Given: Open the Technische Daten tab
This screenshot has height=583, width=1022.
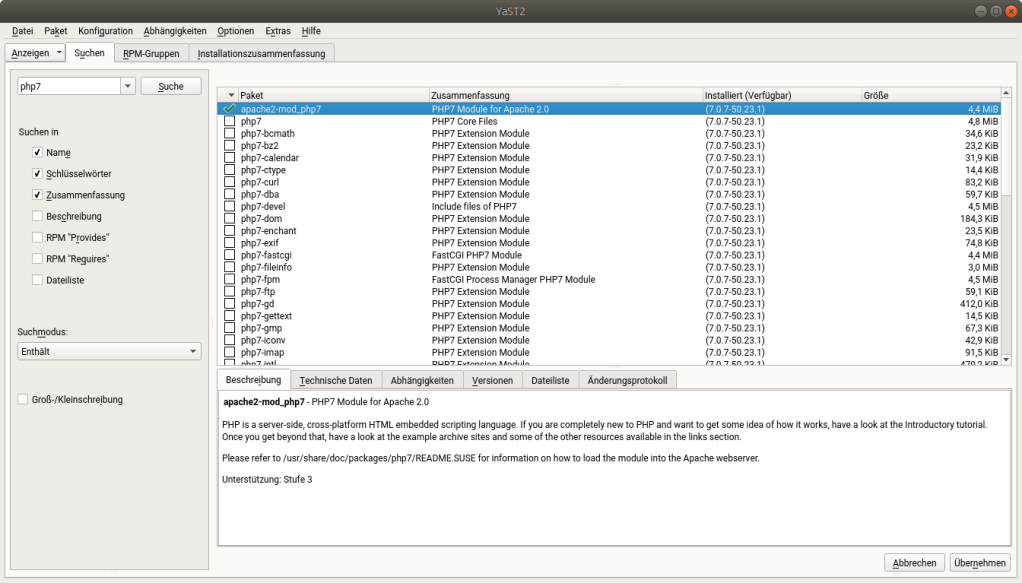Looking at the screenshot, I should (336, 380).
